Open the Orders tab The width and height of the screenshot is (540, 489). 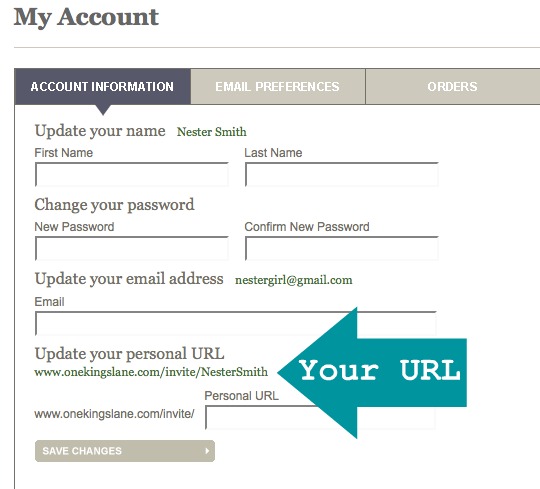(453, 86)
